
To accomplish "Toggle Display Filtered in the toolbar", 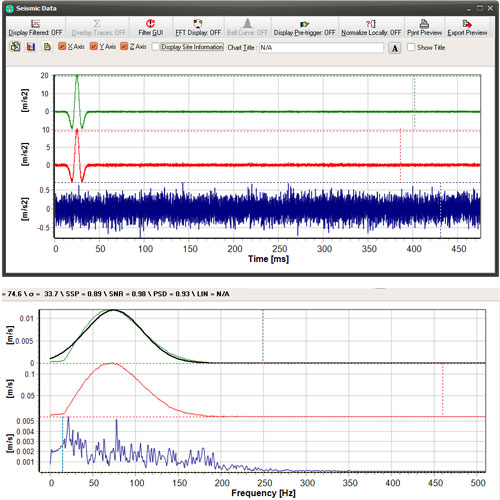I will 35,27.
